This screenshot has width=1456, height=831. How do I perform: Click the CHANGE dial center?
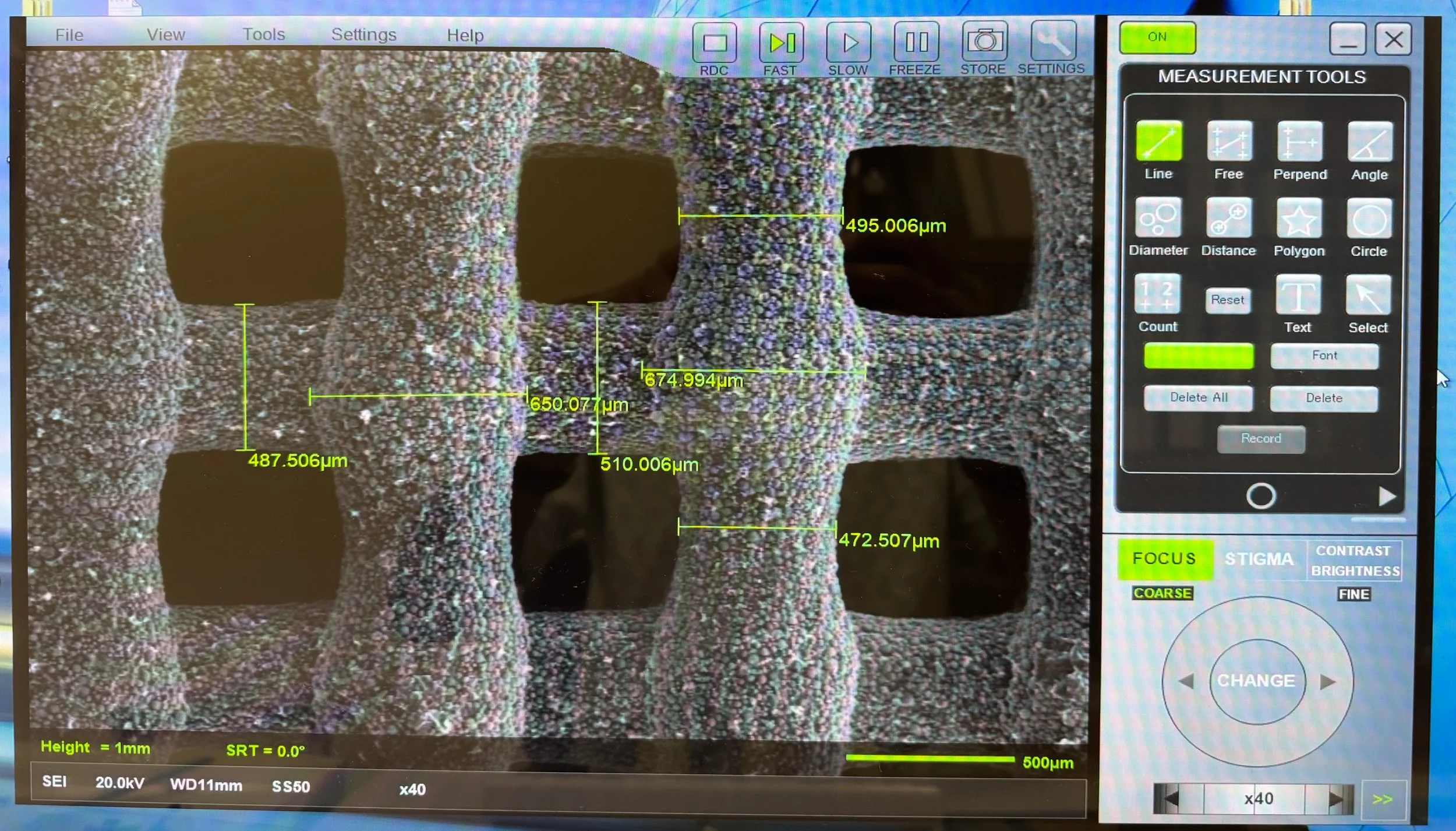[1257, 681]
